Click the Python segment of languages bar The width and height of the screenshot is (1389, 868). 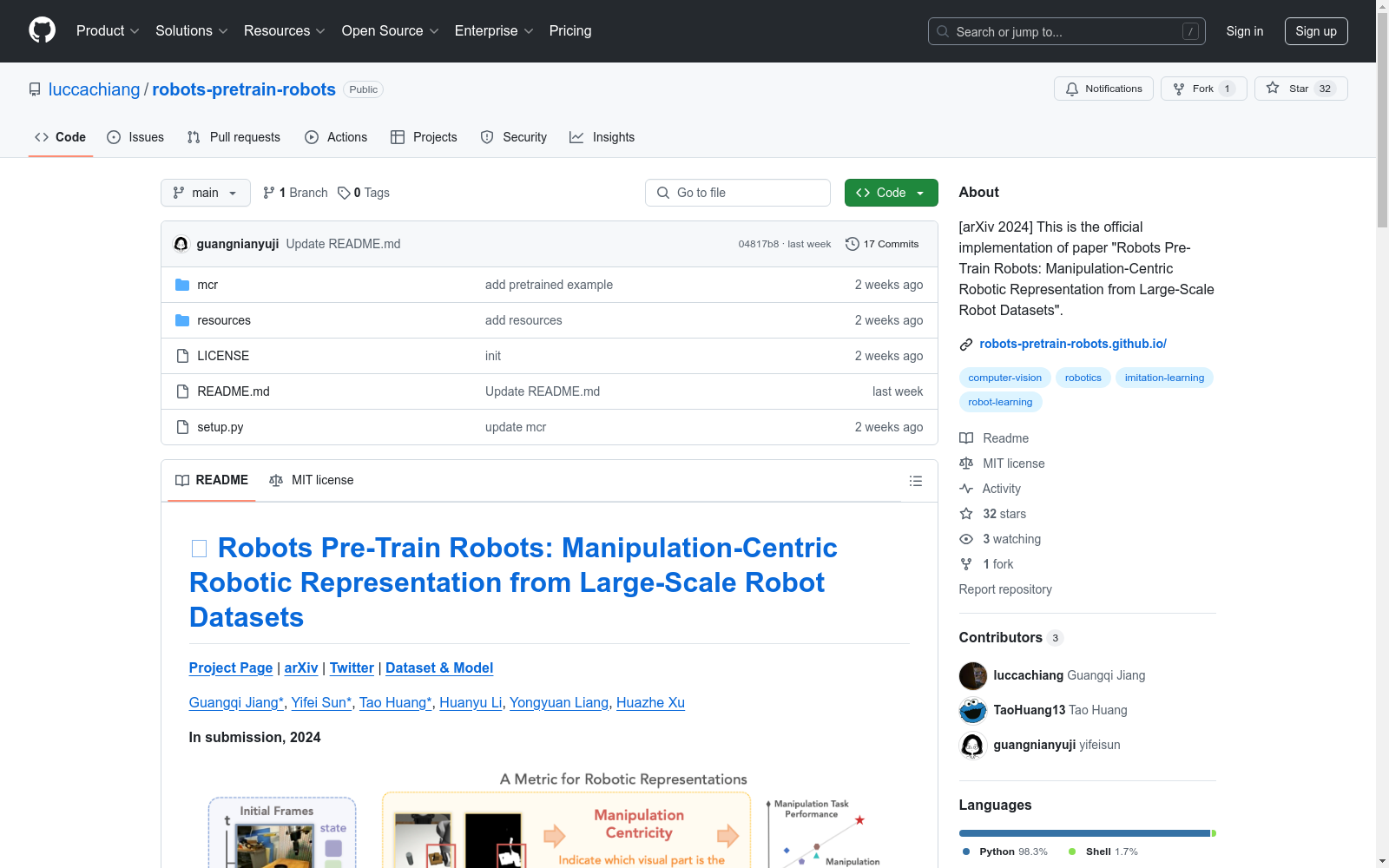pyautogui.click(x=1084, y=833)
